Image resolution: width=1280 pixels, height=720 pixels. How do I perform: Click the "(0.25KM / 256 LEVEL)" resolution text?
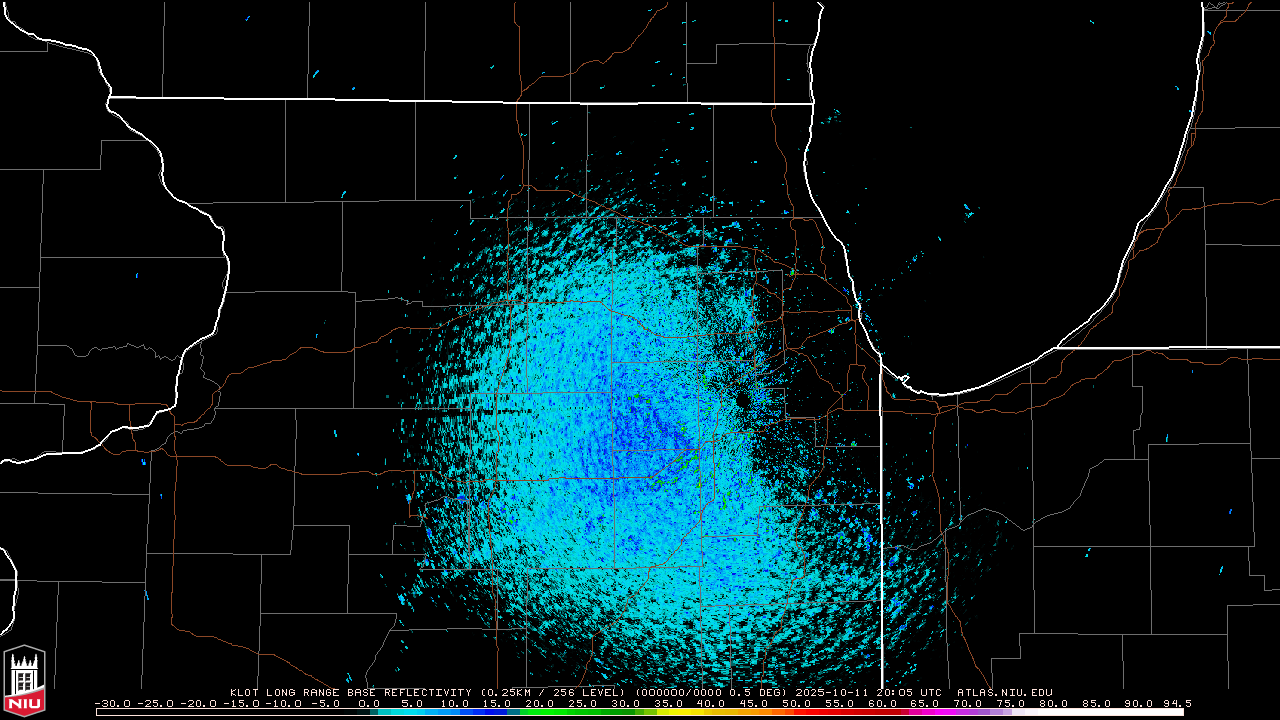551,692
